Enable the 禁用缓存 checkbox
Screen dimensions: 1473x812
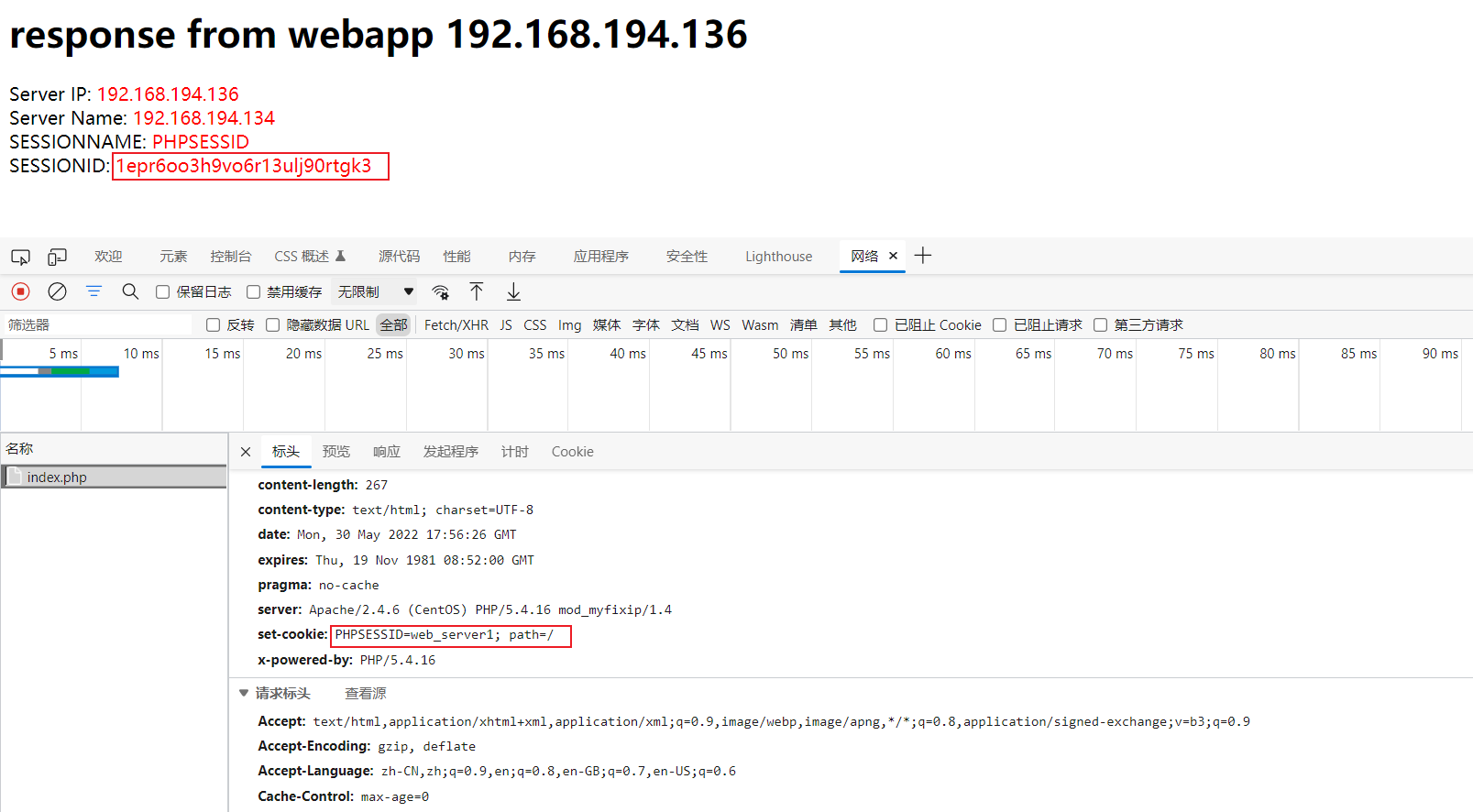point(253,292)
